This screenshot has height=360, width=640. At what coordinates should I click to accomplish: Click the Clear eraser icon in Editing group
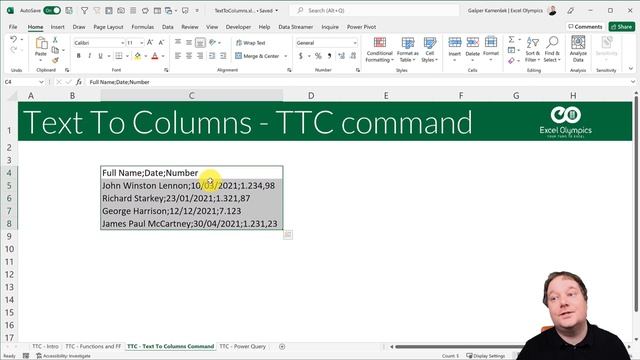coord(511,60)
